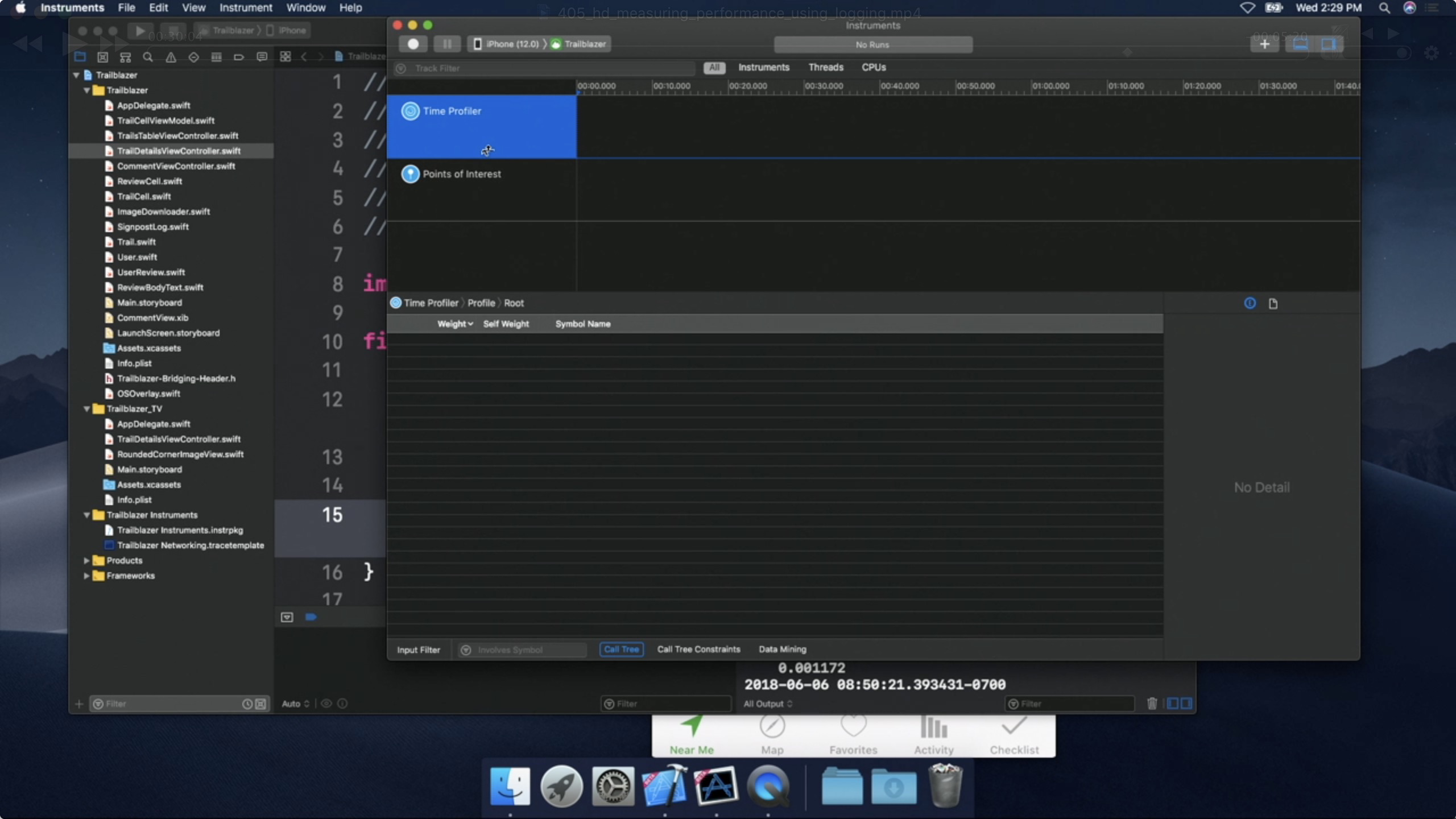
Task: Select the All track filter toggle
Action: point(714,68)
